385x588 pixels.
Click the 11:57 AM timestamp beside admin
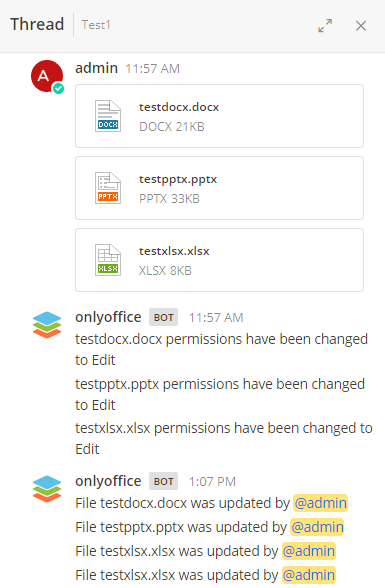click(x=153, y=69)
